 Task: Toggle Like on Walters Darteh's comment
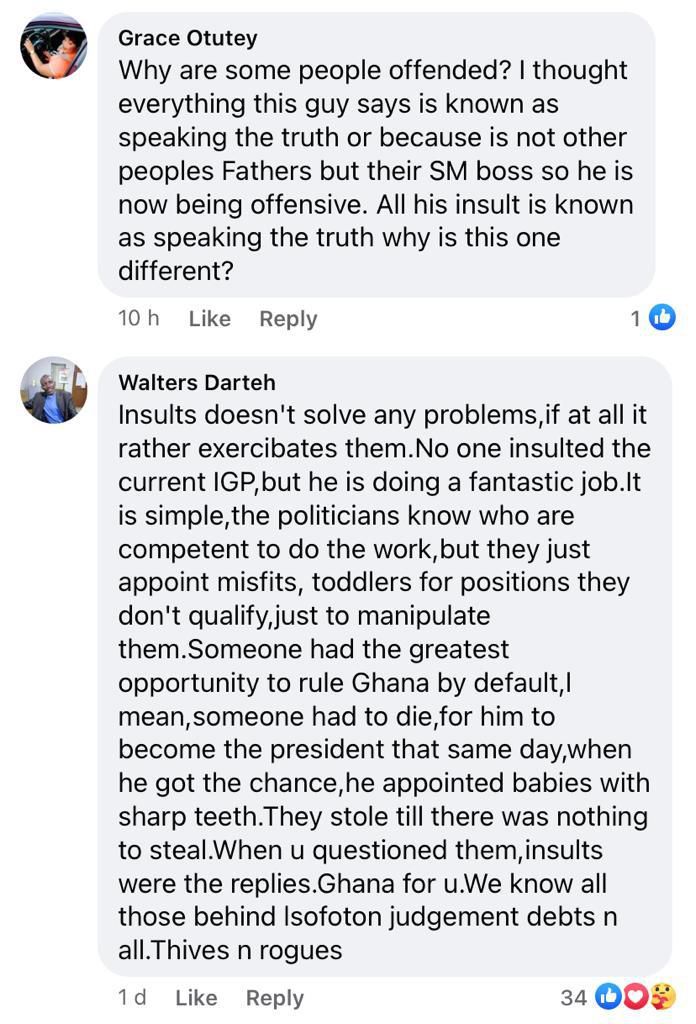pyautogui.click(x=196, y=997)
